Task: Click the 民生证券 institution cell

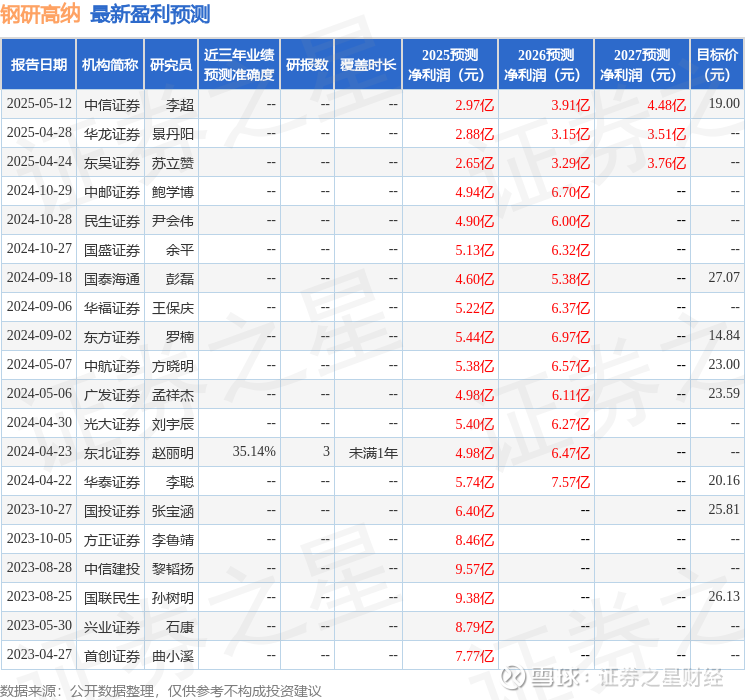Action: tap(112, 221)
